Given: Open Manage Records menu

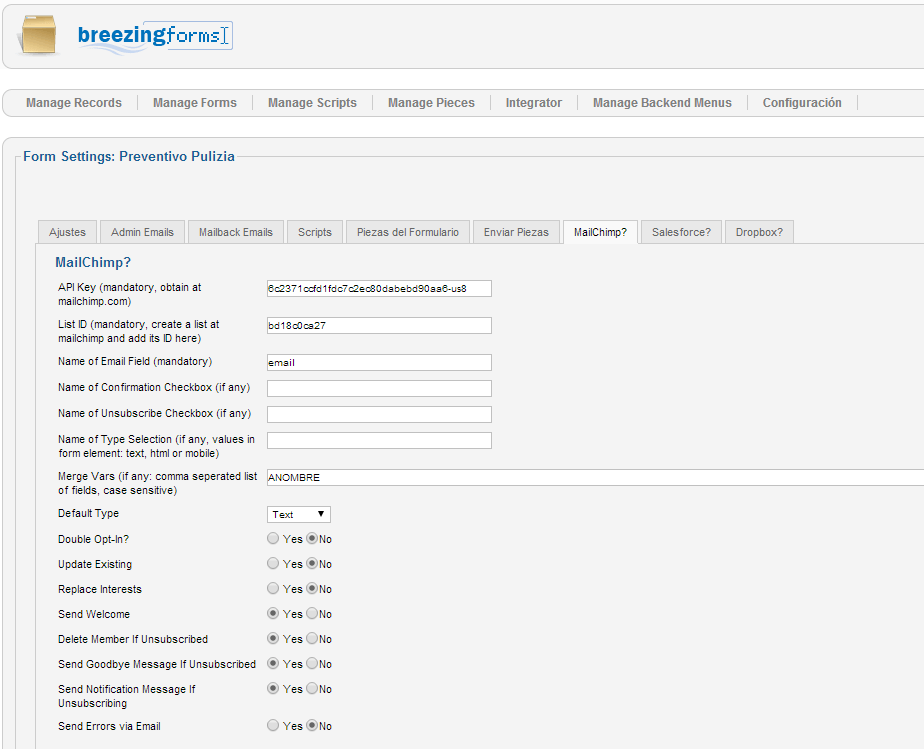Looking at the screenshot, I should pos(74,103).
